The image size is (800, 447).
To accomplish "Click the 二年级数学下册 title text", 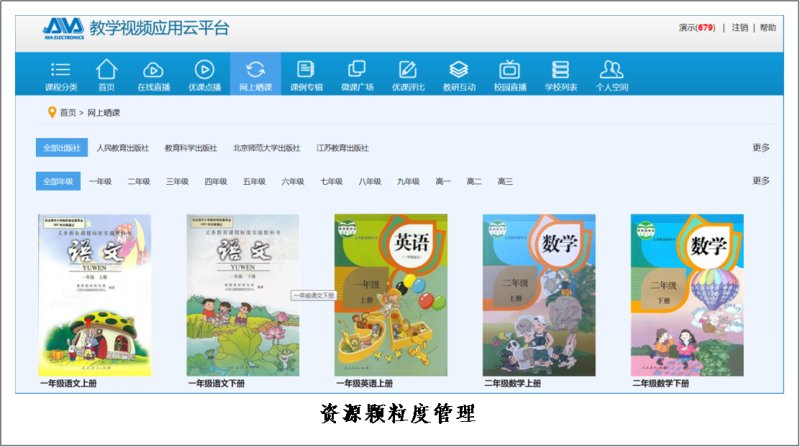I will [x=661, y=383].
